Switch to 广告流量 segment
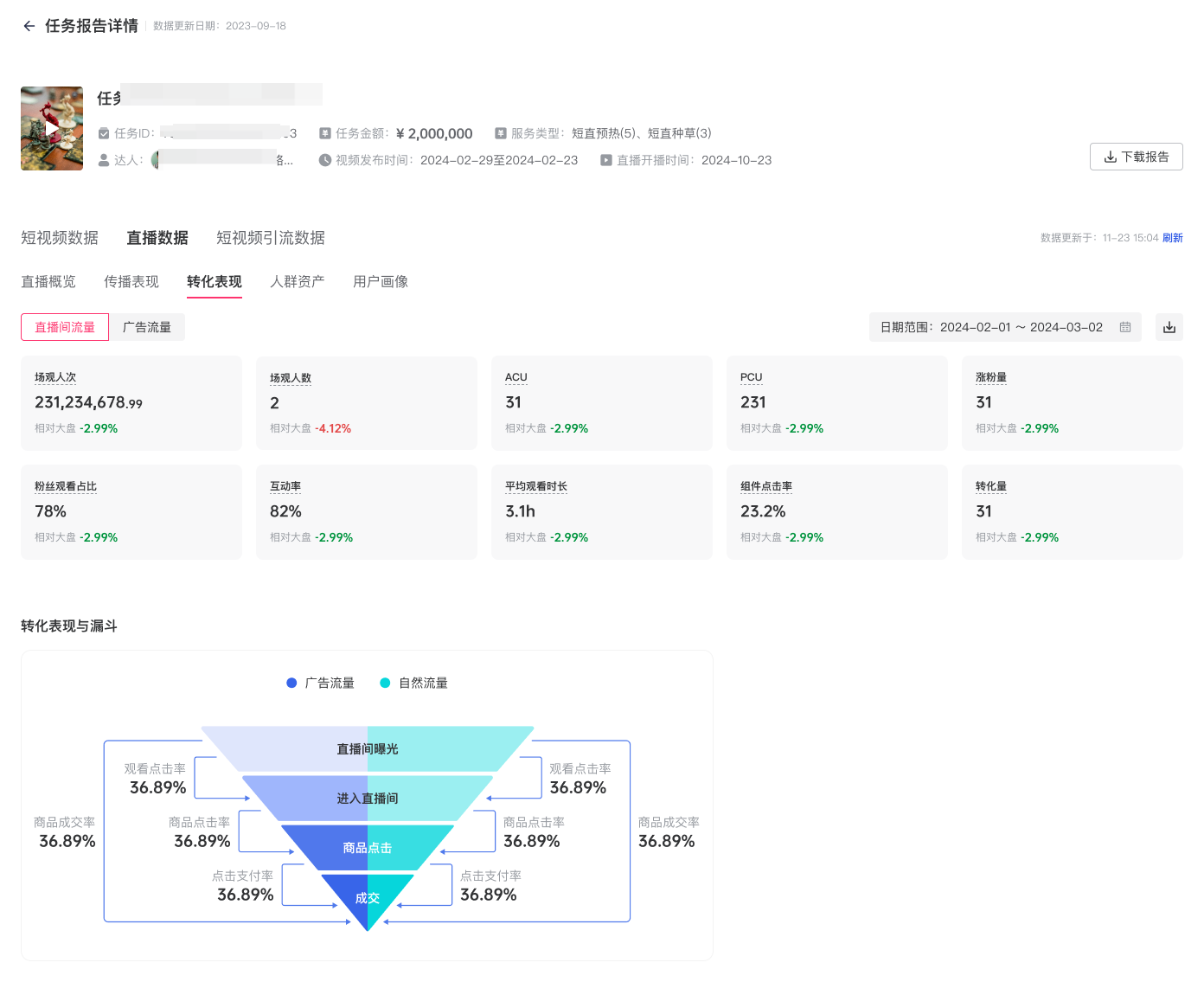 coord(147,327)
